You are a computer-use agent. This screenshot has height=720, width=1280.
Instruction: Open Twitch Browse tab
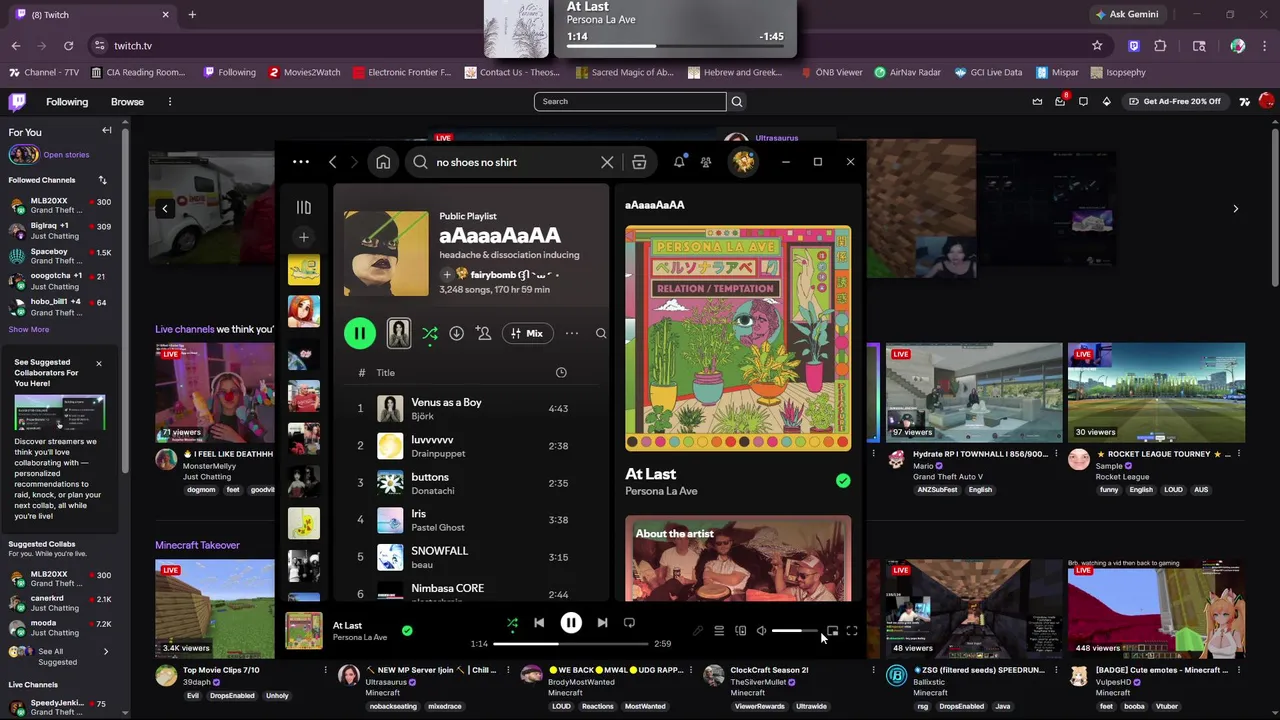127,101
